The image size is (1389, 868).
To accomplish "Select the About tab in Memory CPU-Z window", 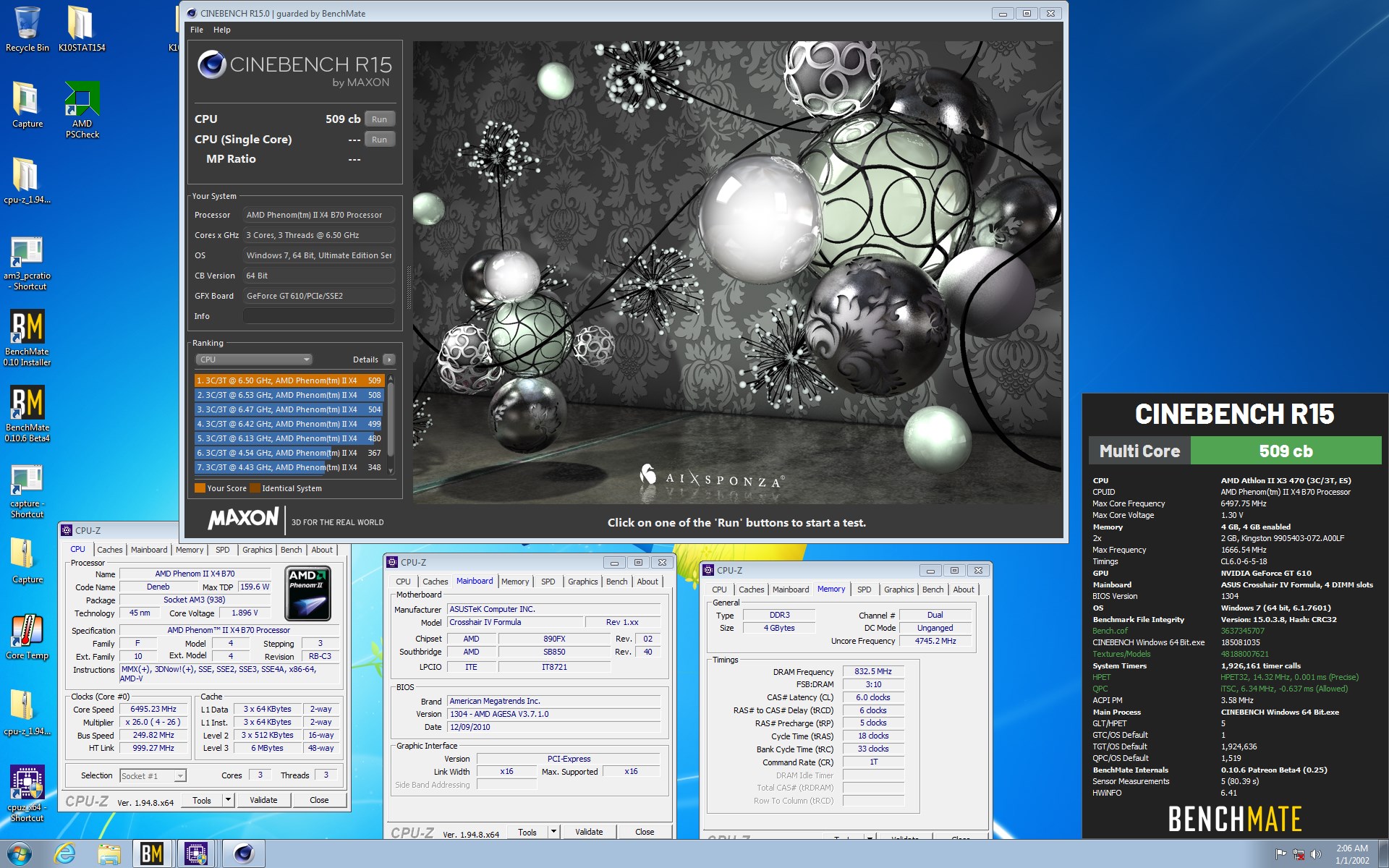I will pyautogui.click(x=964, y=590).
